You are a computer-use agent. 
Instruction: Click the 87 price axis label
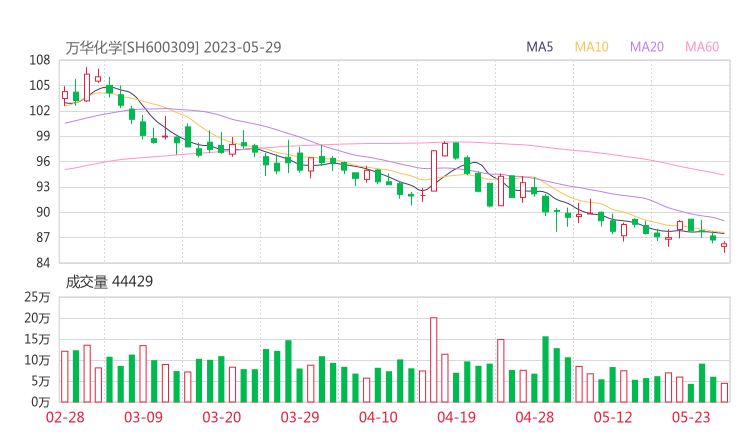pos(43,237)
